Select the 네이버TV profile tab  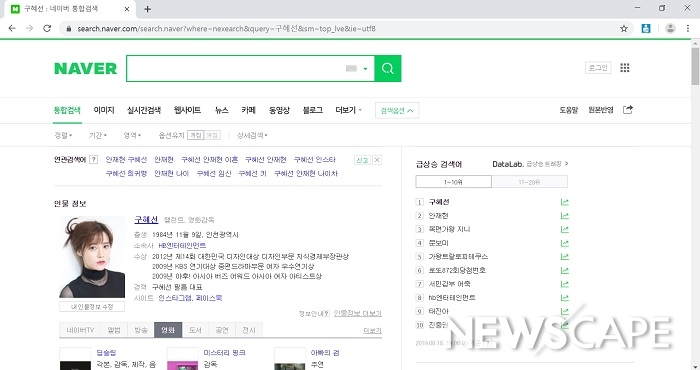coord(80,330)
